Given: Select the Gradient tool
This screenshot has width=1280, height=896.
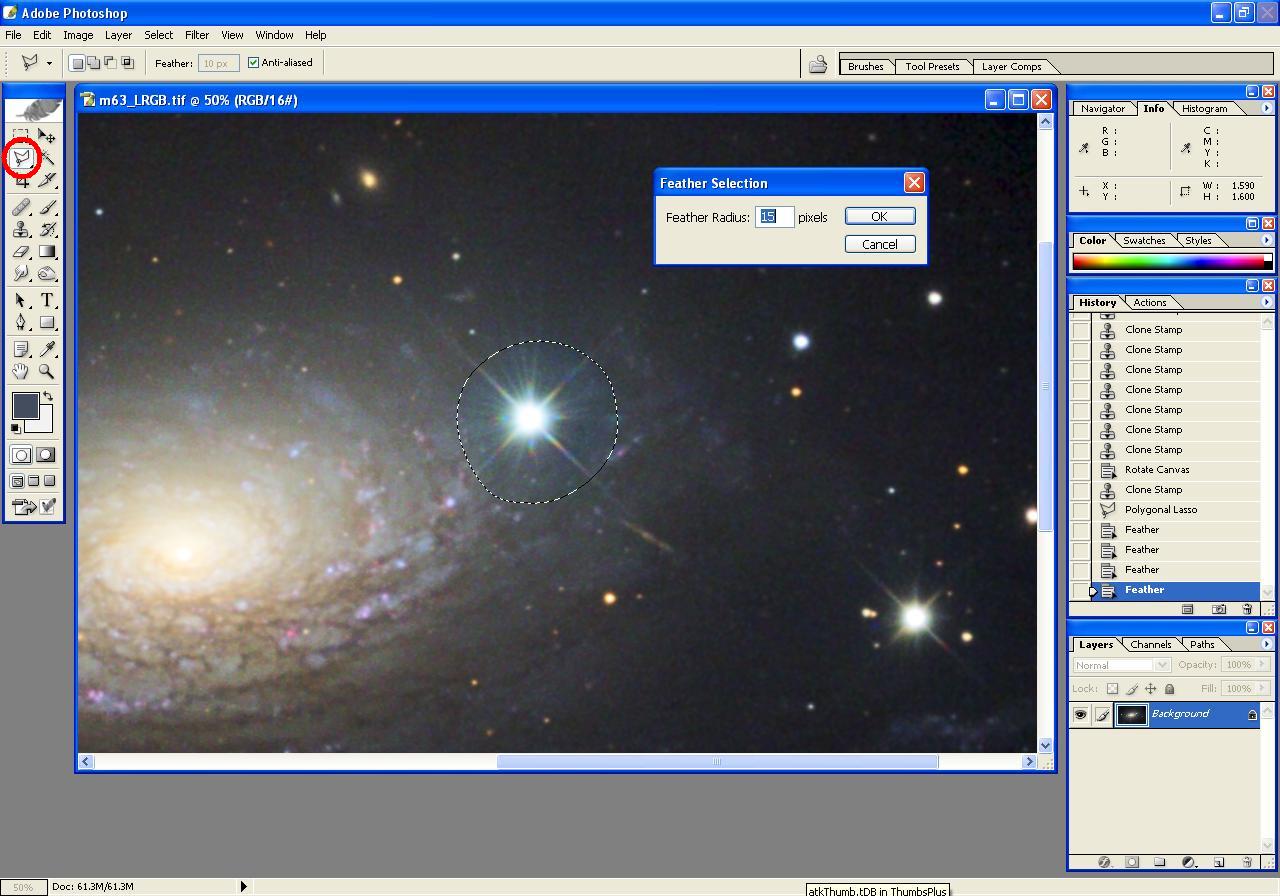Looking at the screenshot, I should click(47, 253).
